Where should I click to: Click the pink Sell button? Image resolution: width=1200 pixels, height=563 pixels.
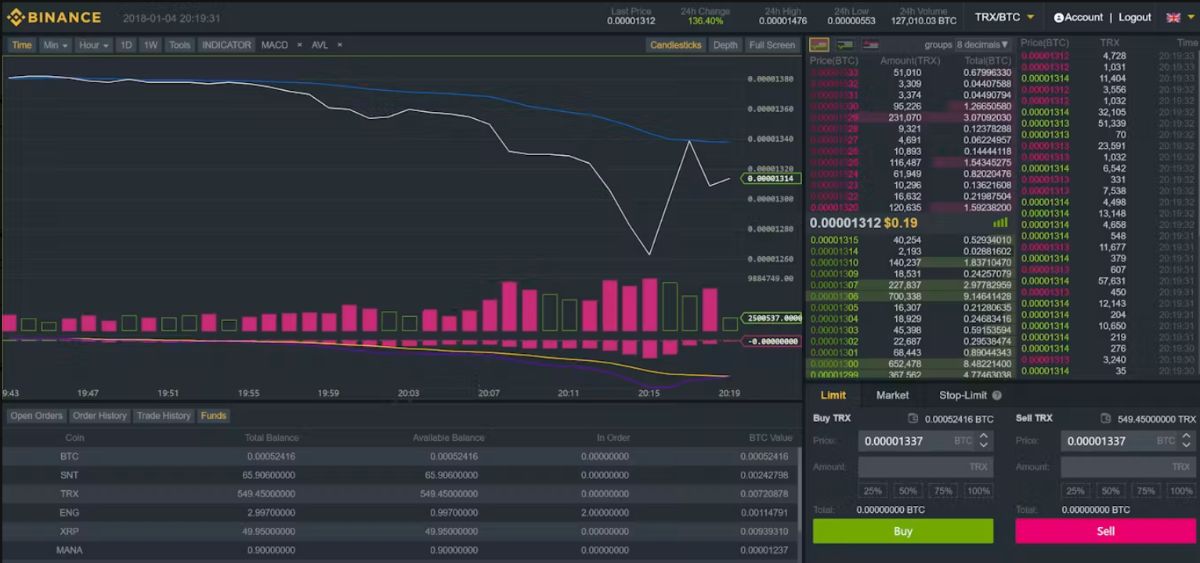(x=1105, y=531)
